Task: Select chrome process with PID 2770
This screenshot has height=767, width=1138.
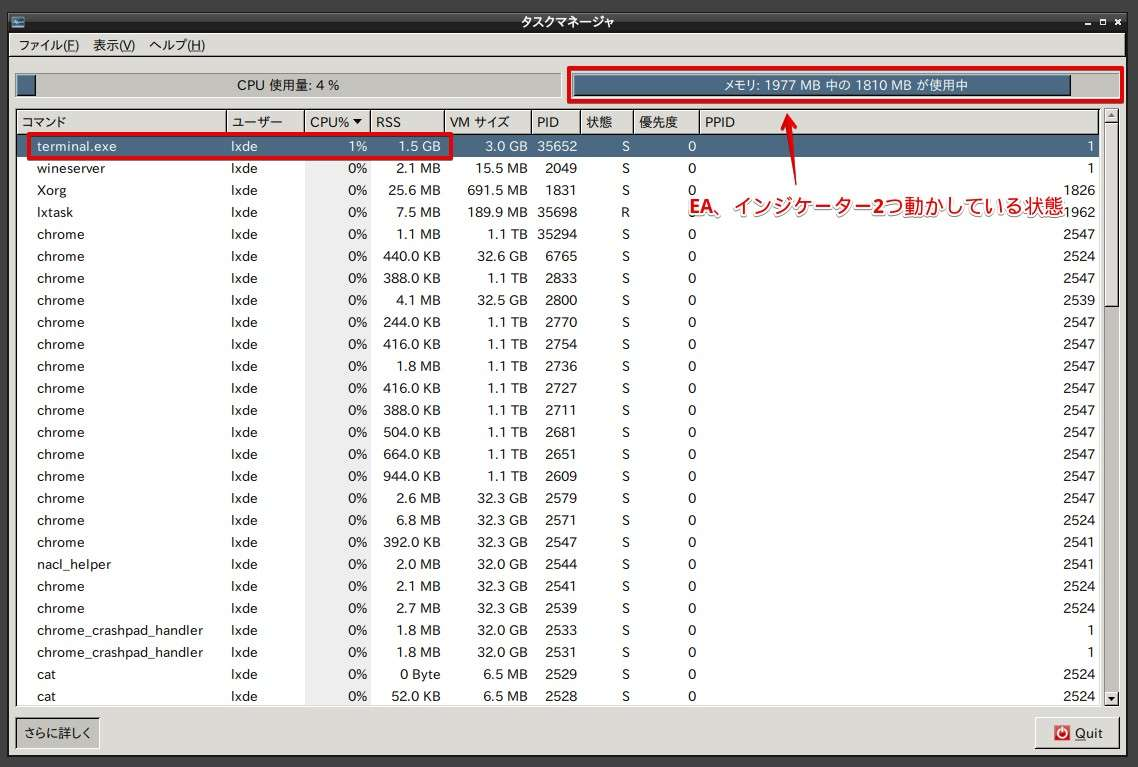Action: 557,322
